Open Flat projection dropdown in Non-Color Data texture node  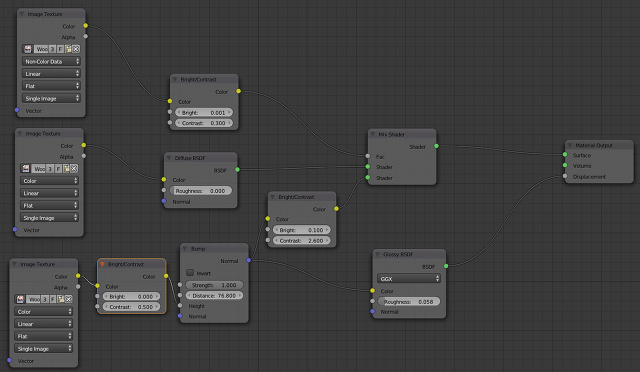point(51,86)
